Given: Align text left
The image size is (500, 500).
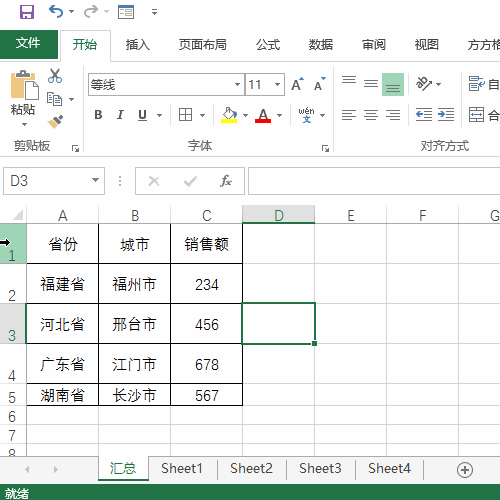Looking at the screenshot, I should (x=349, y=115).
